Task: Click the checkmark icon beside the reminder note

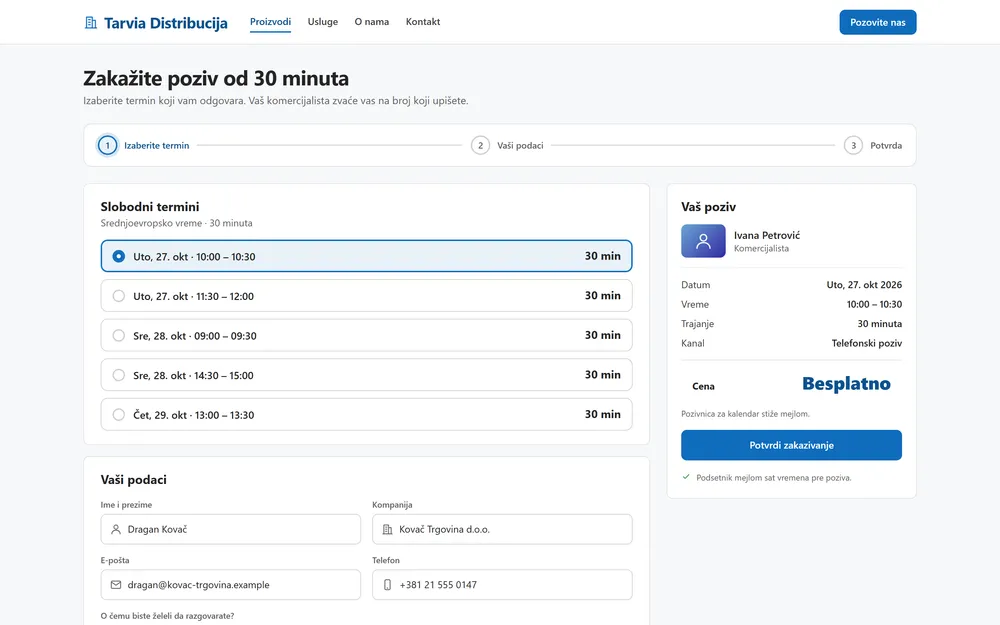Action: pyautogui.click(x=686, y=477)
